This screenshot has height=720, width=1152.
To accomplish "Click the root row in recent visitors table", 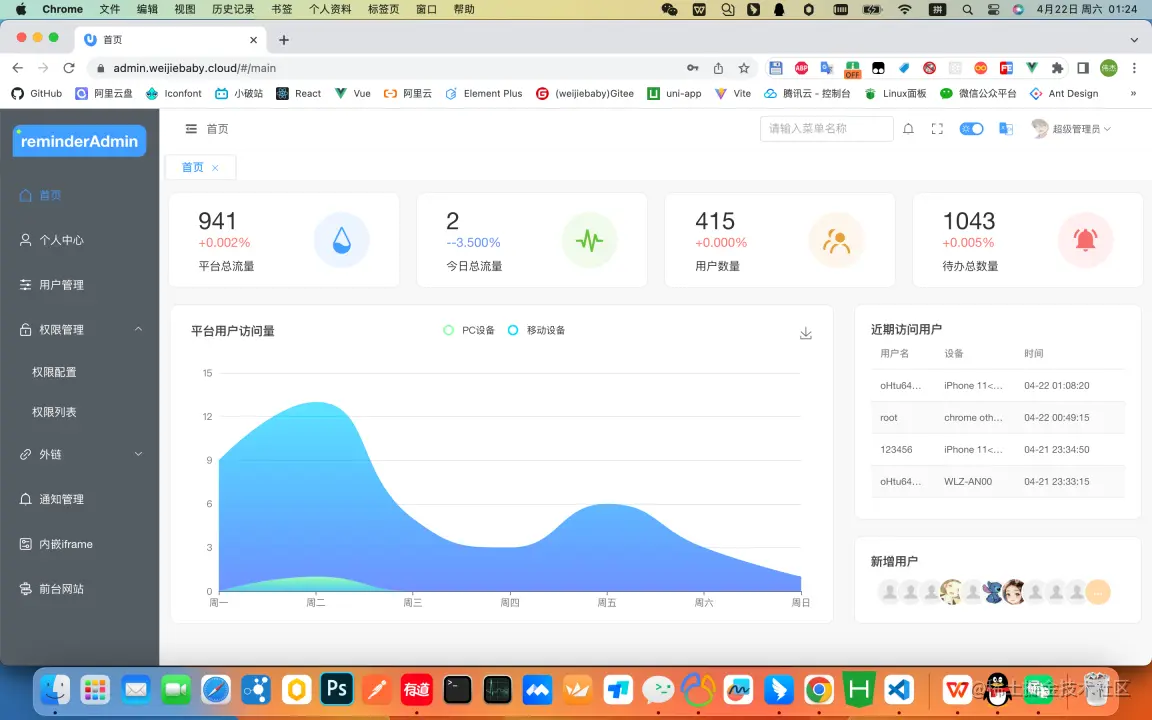I will tap(998, 417).
